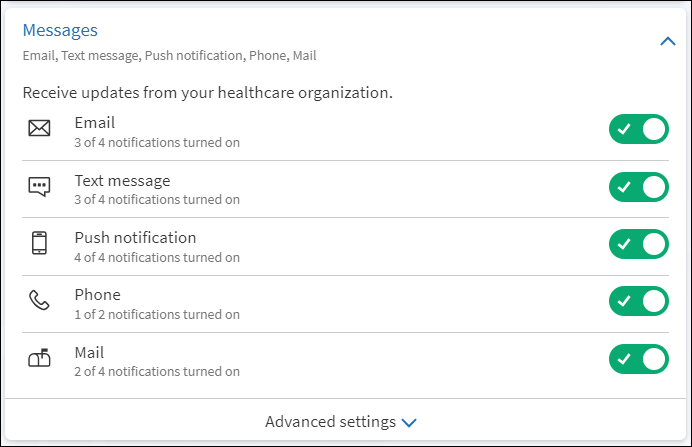This screenshot has height=447, width=692.
Task: Click the Advanced settings down chevron
Action: 409,423
